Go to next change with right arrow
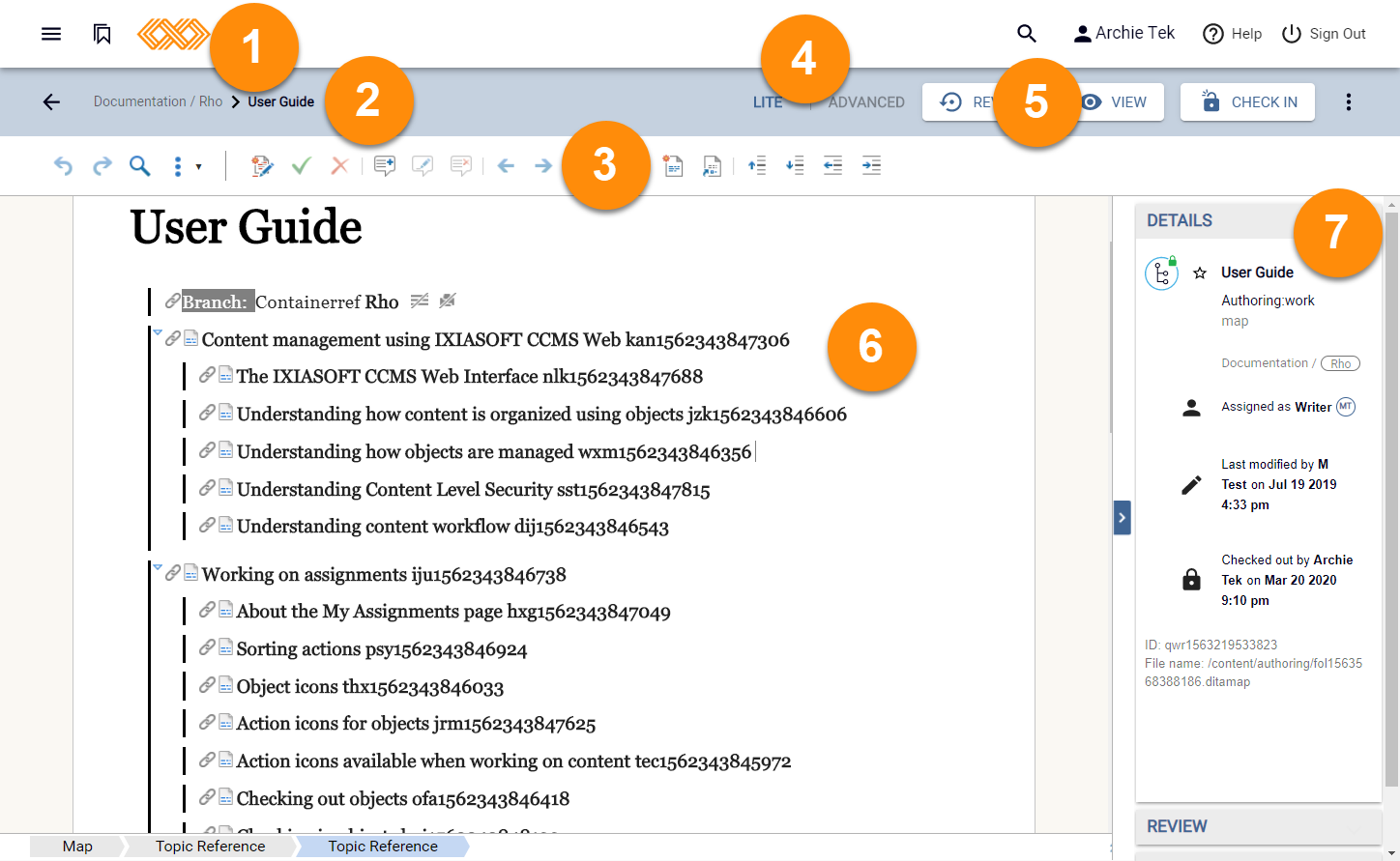Screen dimensions: 1400x861 [x=543, y=166]
